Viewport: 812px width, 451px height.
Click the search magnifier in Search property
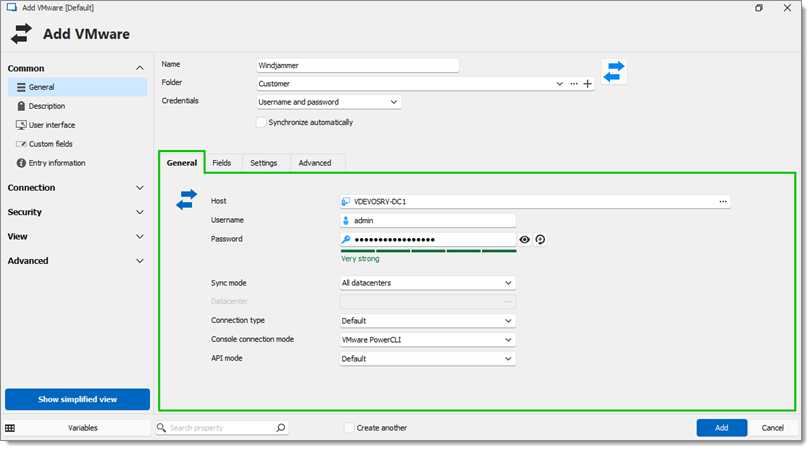(281, 428)
